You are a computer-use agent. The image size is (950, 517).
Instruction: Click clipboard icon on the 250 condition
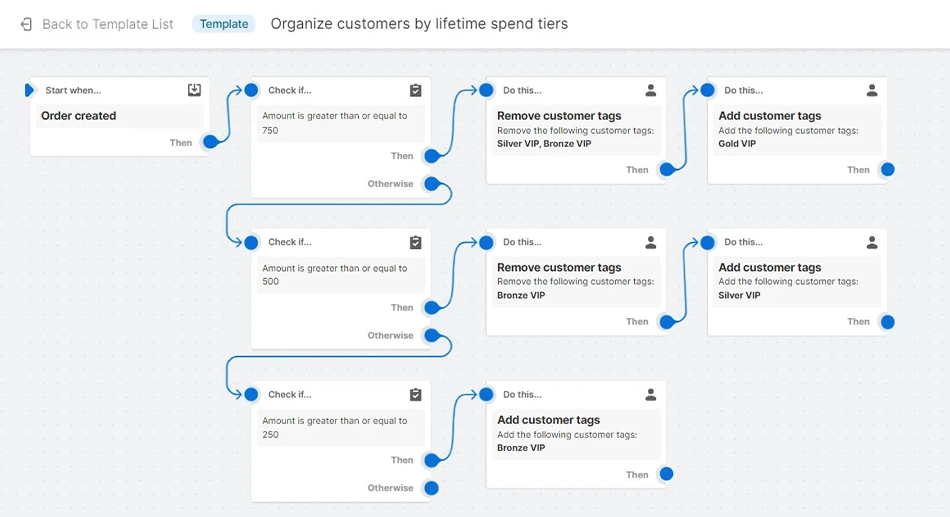click(416, 395)
